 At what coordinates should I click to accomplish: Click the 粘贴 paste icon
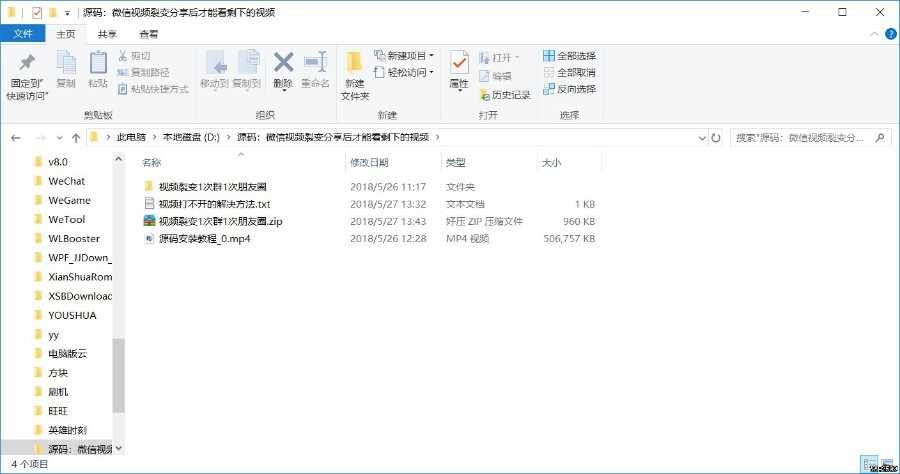(x=98, y=63)
